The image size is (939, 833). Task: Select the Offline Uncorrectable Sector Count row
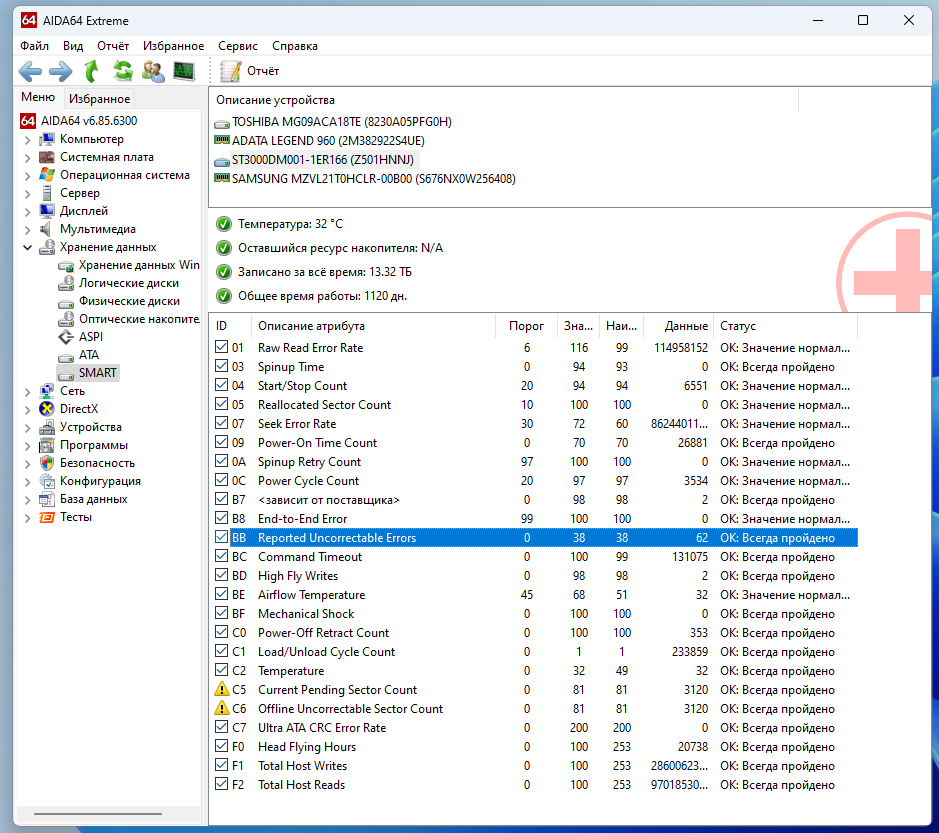[x=536, y=709]
